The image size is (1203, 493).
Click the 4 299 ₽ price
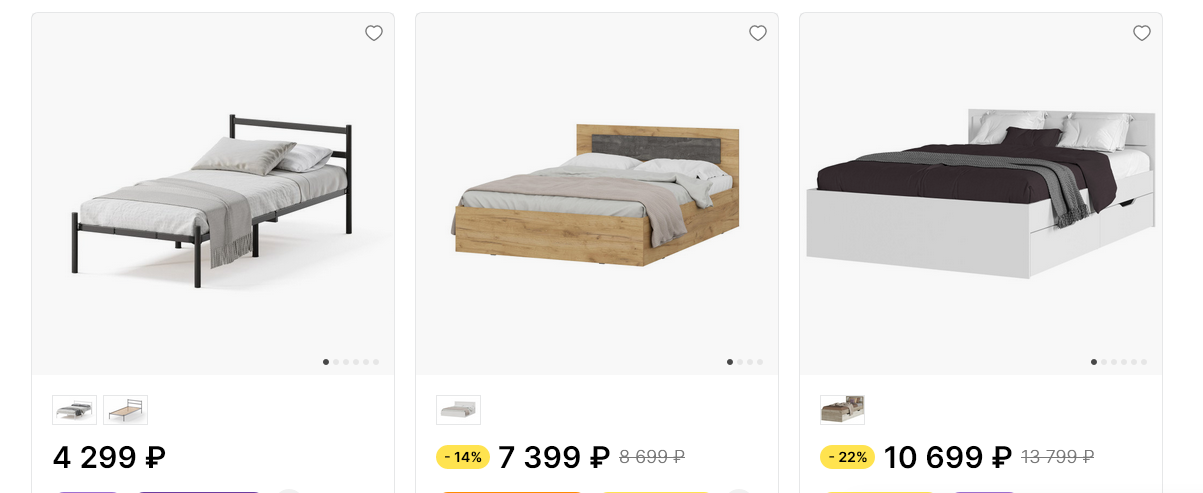point(109,458)
